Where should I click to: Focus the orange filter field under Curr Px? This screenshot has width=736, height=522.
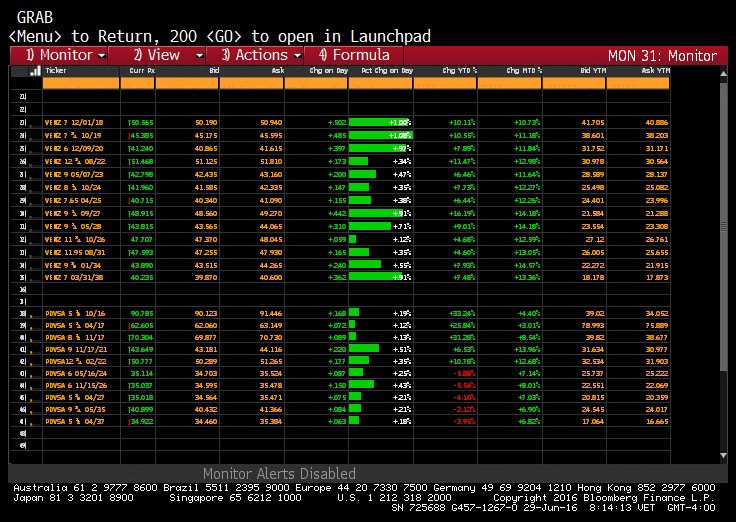(138, 84)
